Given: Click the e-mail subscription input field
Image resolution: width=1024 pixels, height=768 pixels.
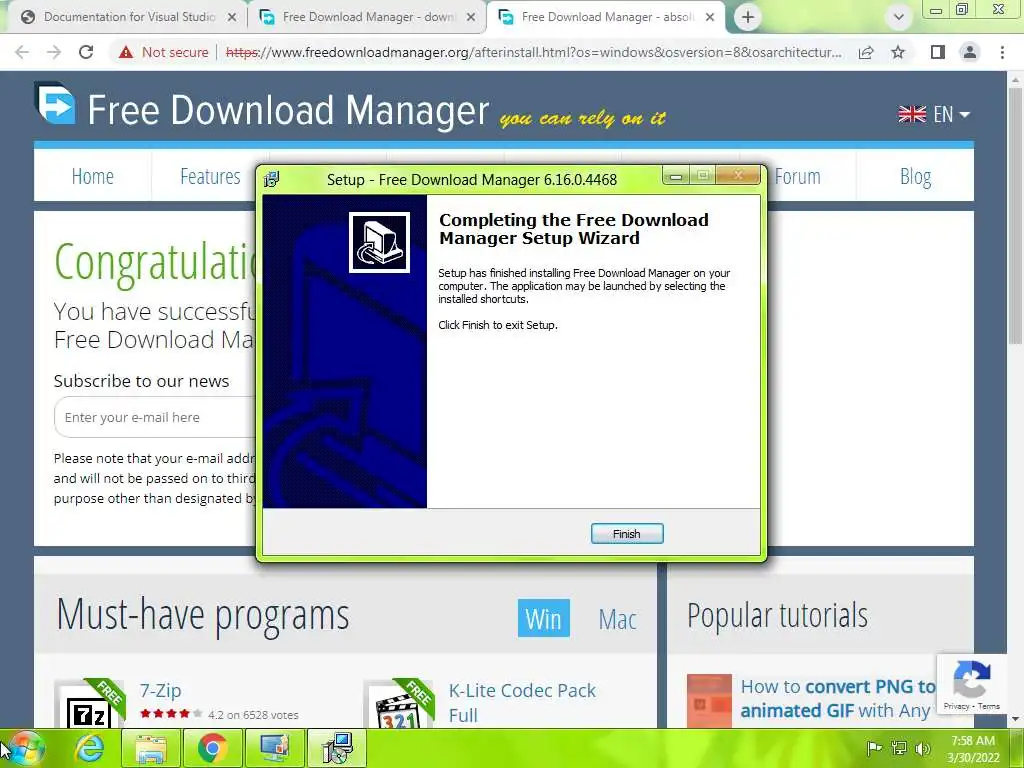Looking at the screenshot, I should coord(155,417).
